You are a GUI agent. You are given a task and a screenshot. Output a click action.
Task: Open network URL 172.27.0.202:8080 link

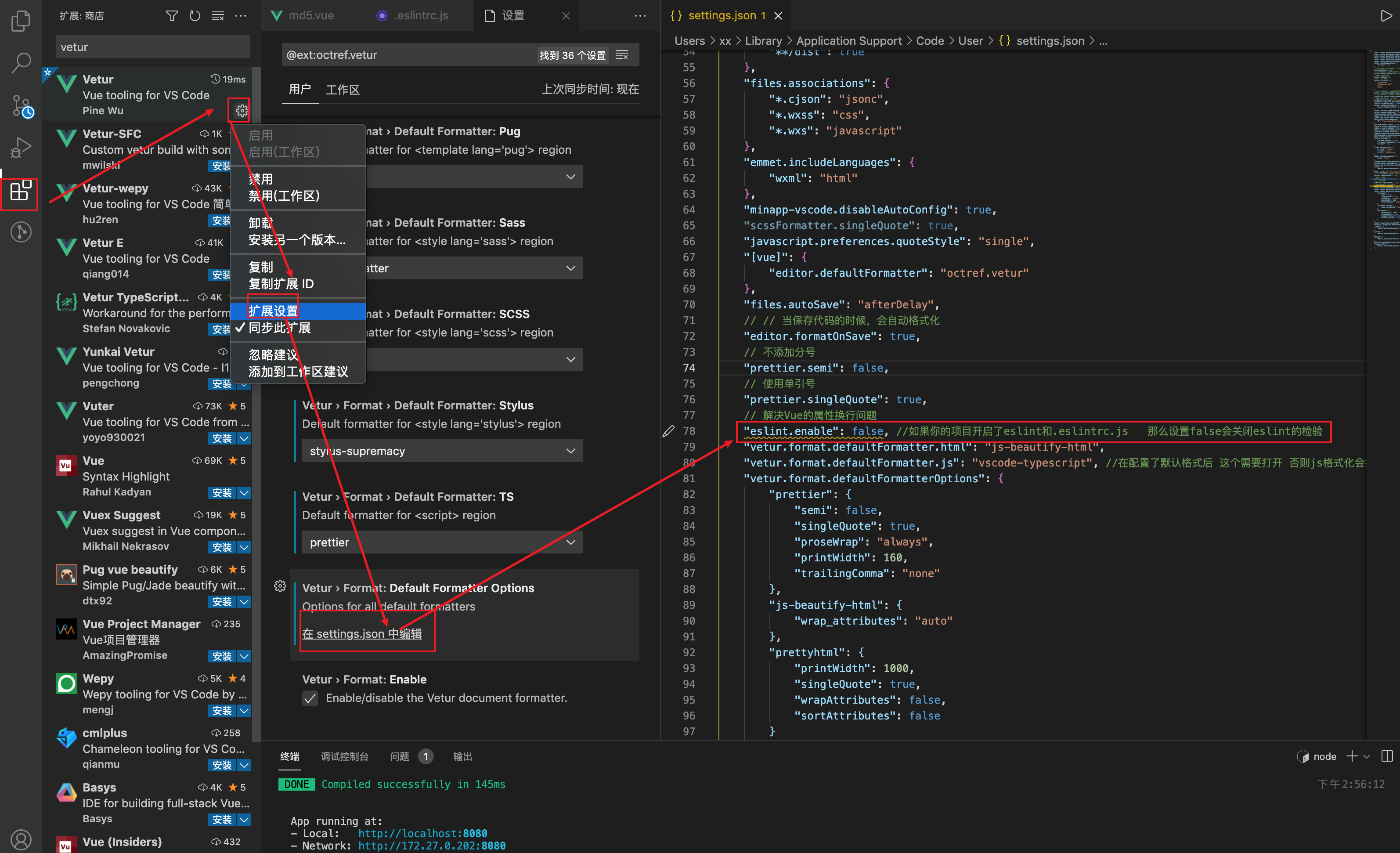pos(431,846)
